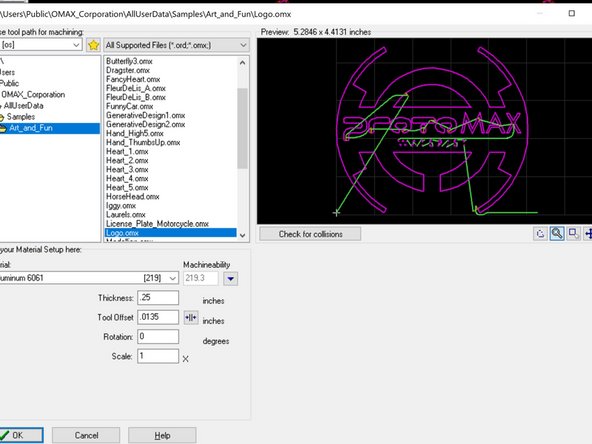Select Laurels.omx file
The width and height of the screenshot is (592, 444).
point(125,215)
